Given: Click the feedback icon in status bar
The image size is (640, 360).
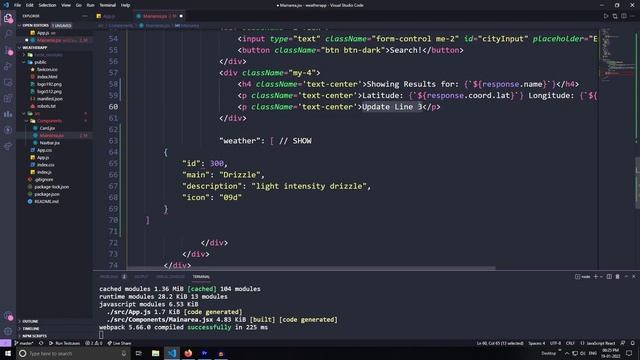Looking at the screenshot, I should (623, 343).
